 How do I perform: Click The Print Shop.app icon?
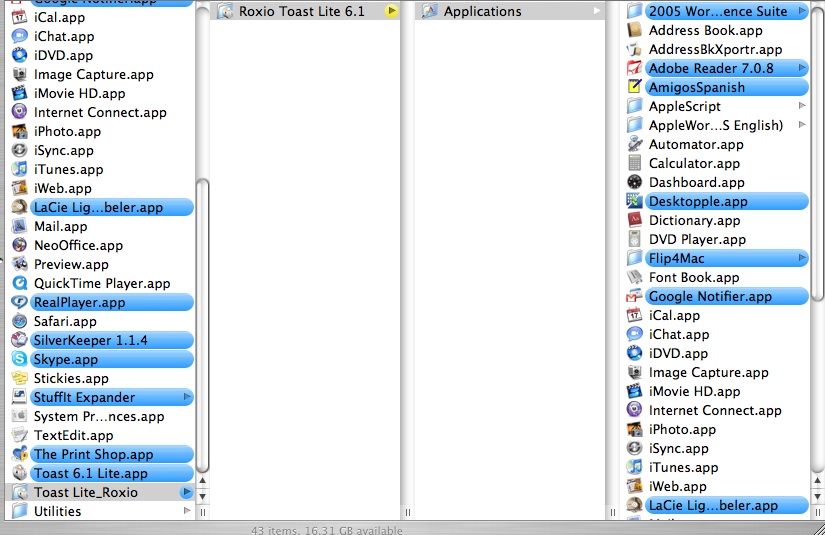19,454
